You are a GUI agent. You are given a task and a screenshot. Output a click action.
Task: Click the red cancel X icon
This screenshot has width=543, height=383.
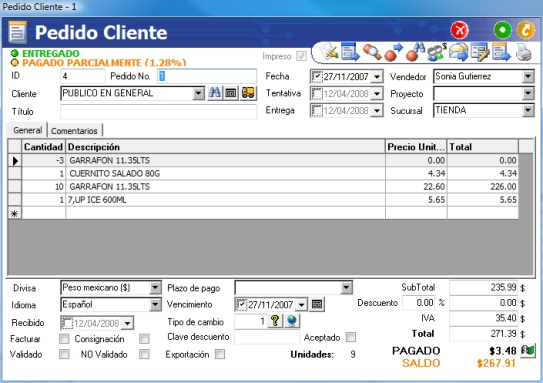(x=459, y=30)
